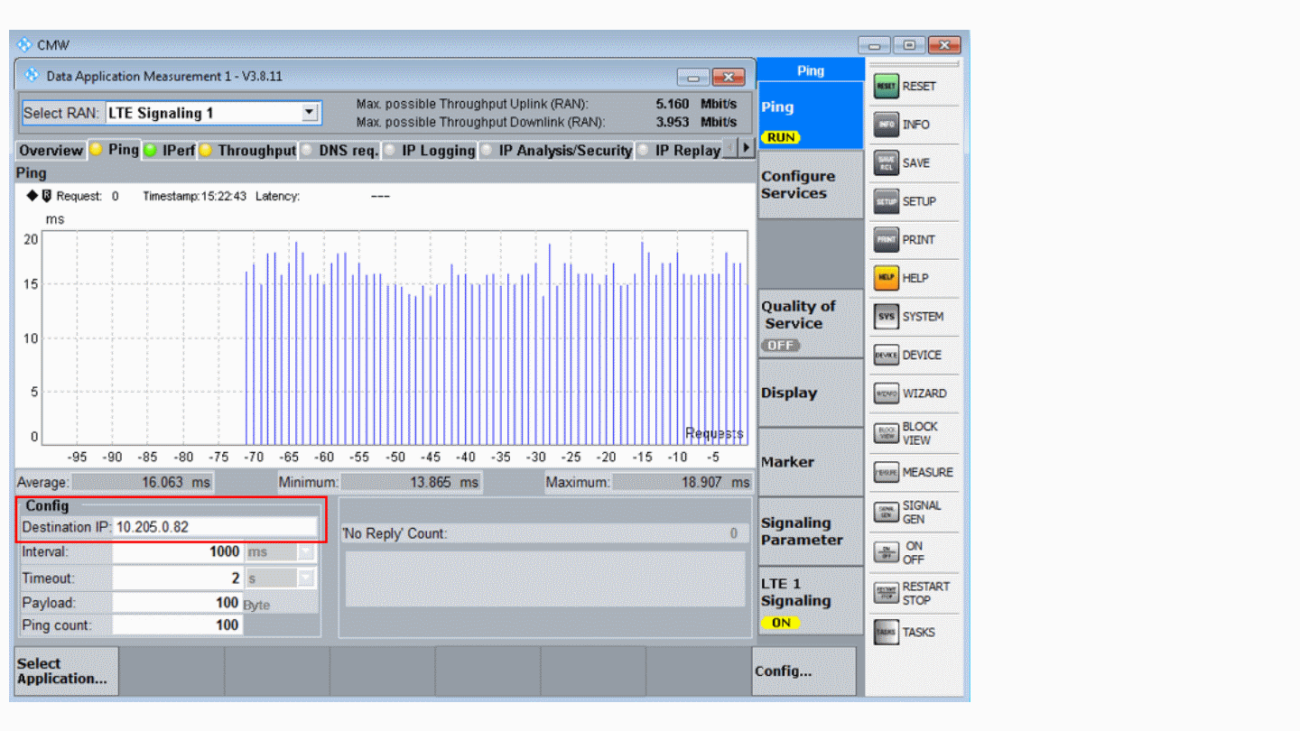Open the SETUP panel icon

click(886, 201)
